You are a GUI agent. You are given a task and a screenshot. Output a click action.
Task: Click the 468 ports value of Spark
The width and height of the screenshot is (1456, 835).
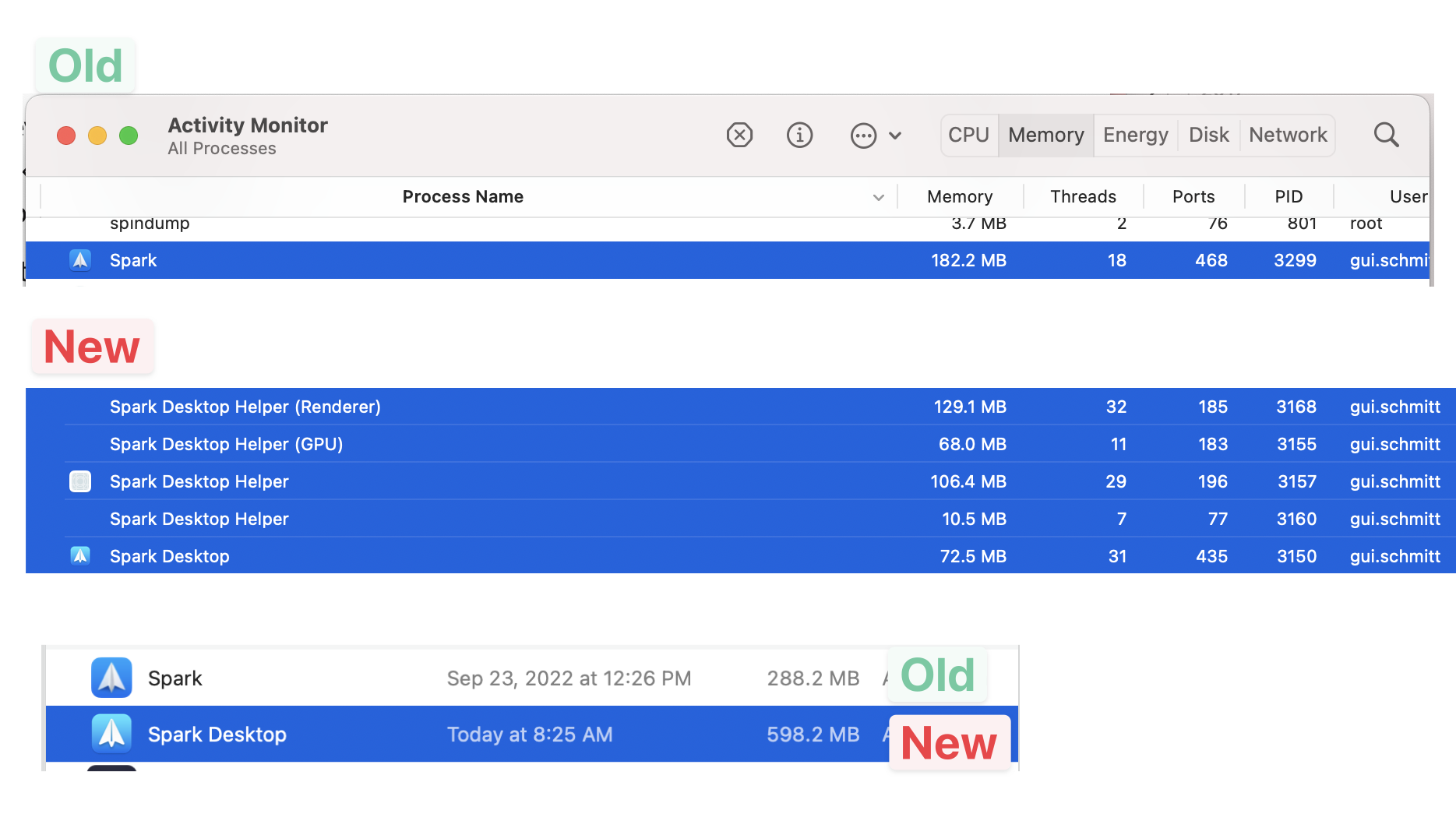(x=1211, y=260)
